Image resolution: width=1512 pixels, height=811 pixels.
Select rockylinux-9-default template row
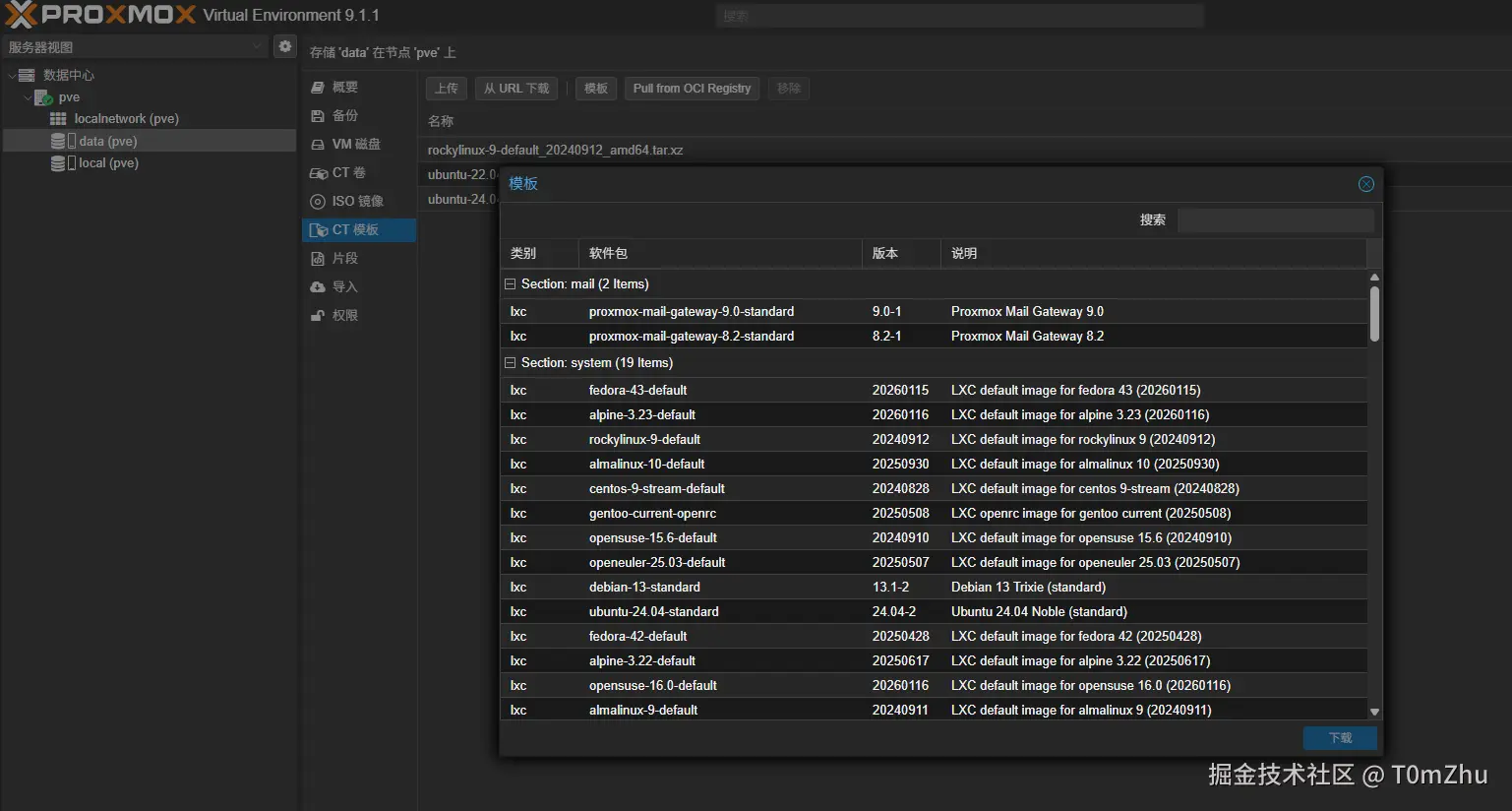click(x=935, y=440)
